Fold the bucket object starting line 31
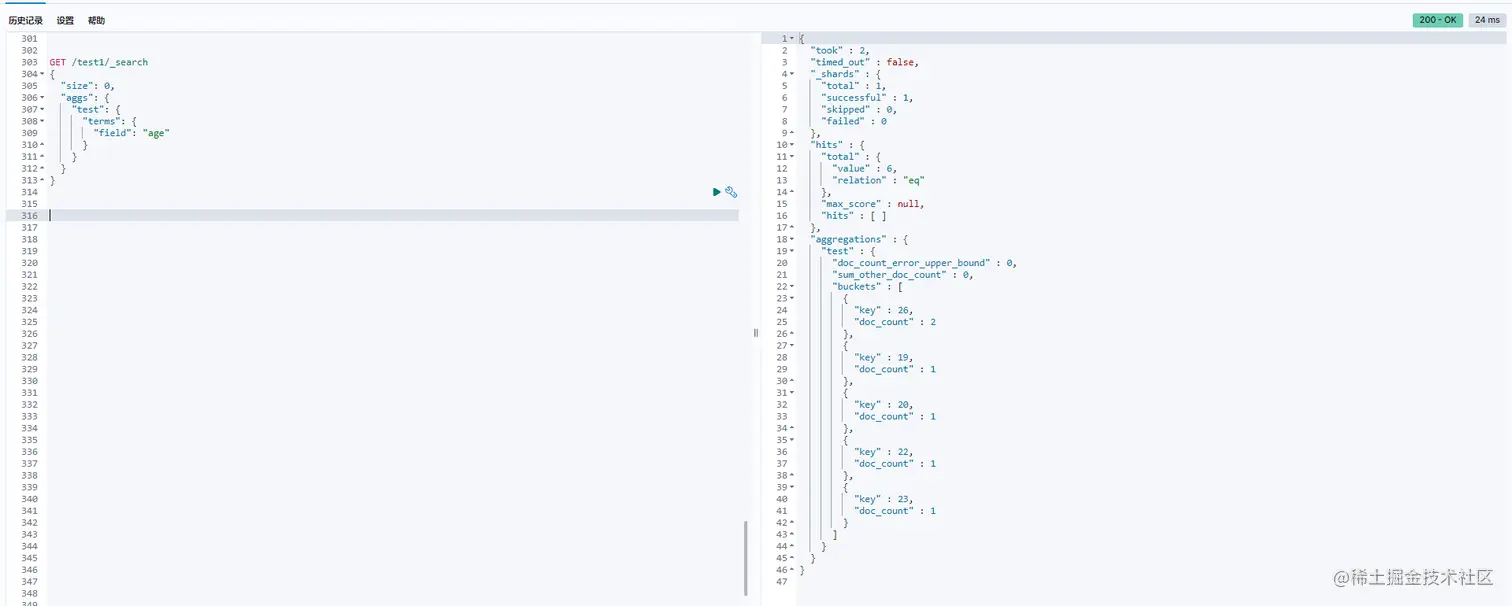The image size is (1512, 606). [792, 393]
